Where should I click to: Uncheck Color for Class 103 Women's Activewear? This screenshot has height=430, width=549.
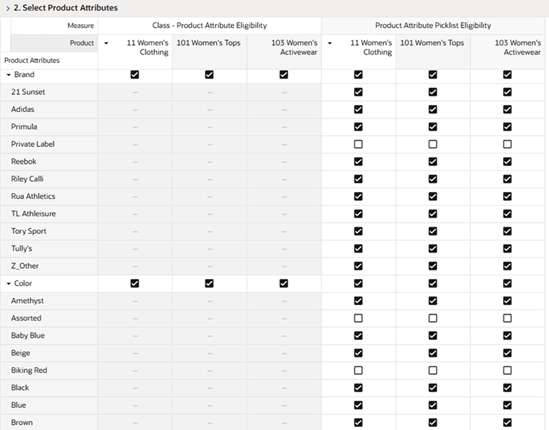[x=284, y=283]
